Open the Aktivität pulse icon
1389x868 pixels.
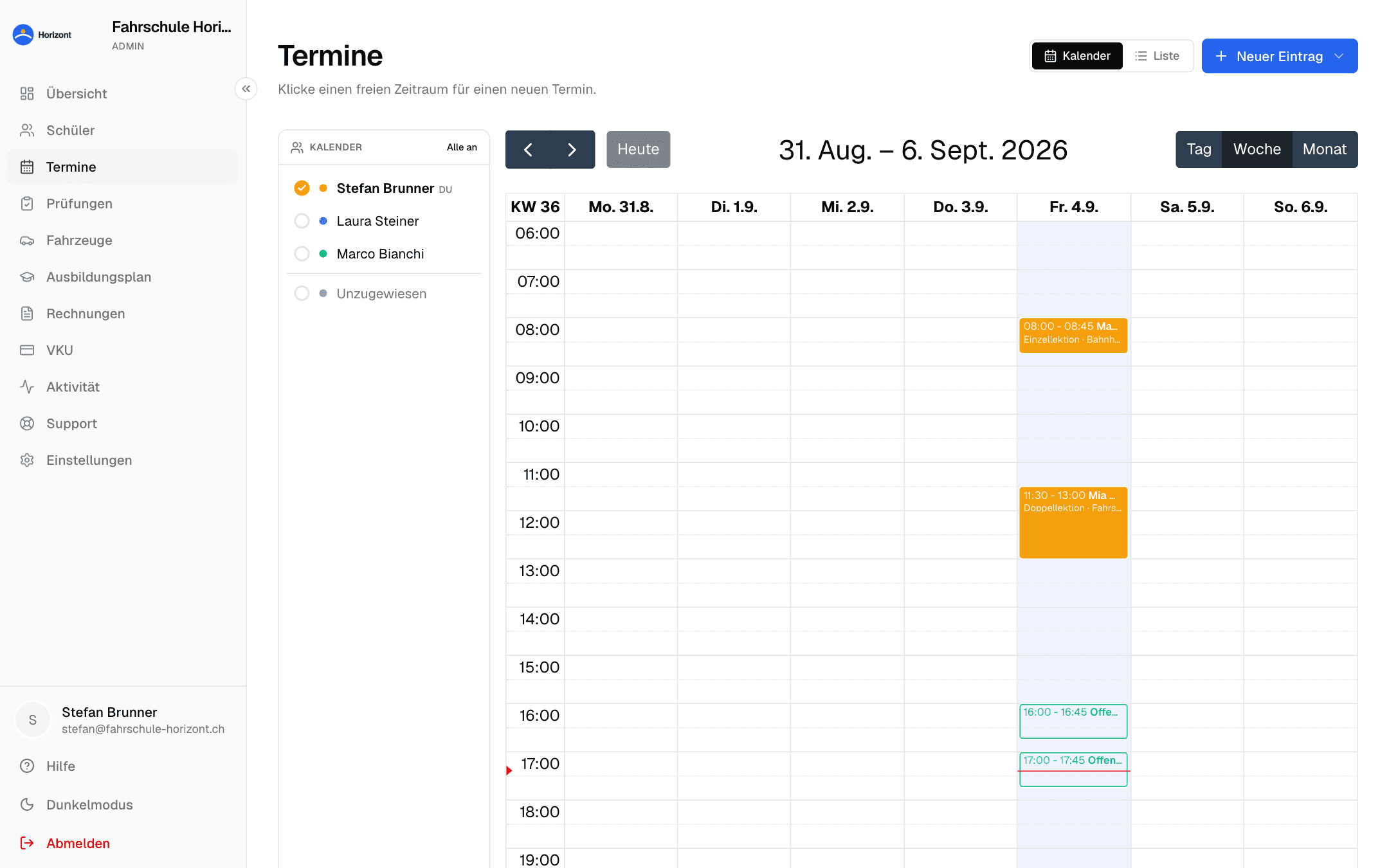point(27,387)
